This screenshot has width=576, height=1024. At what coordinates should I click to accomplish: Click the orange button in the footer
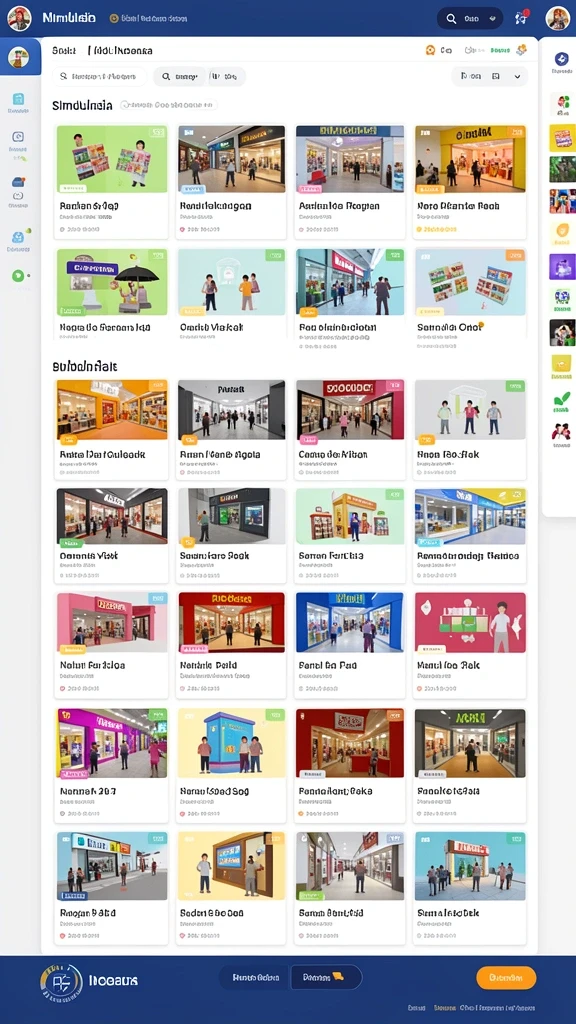point(506,978)
